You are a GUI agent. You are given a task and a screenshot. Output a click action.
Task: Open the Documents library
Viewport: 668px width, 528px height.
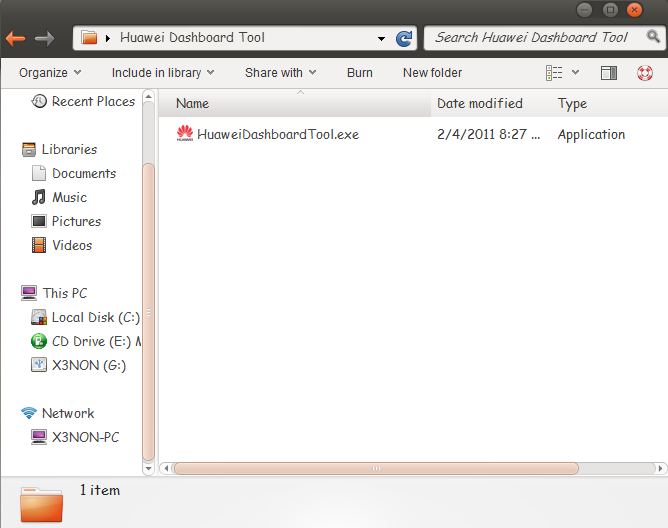(x=84, y=173)
